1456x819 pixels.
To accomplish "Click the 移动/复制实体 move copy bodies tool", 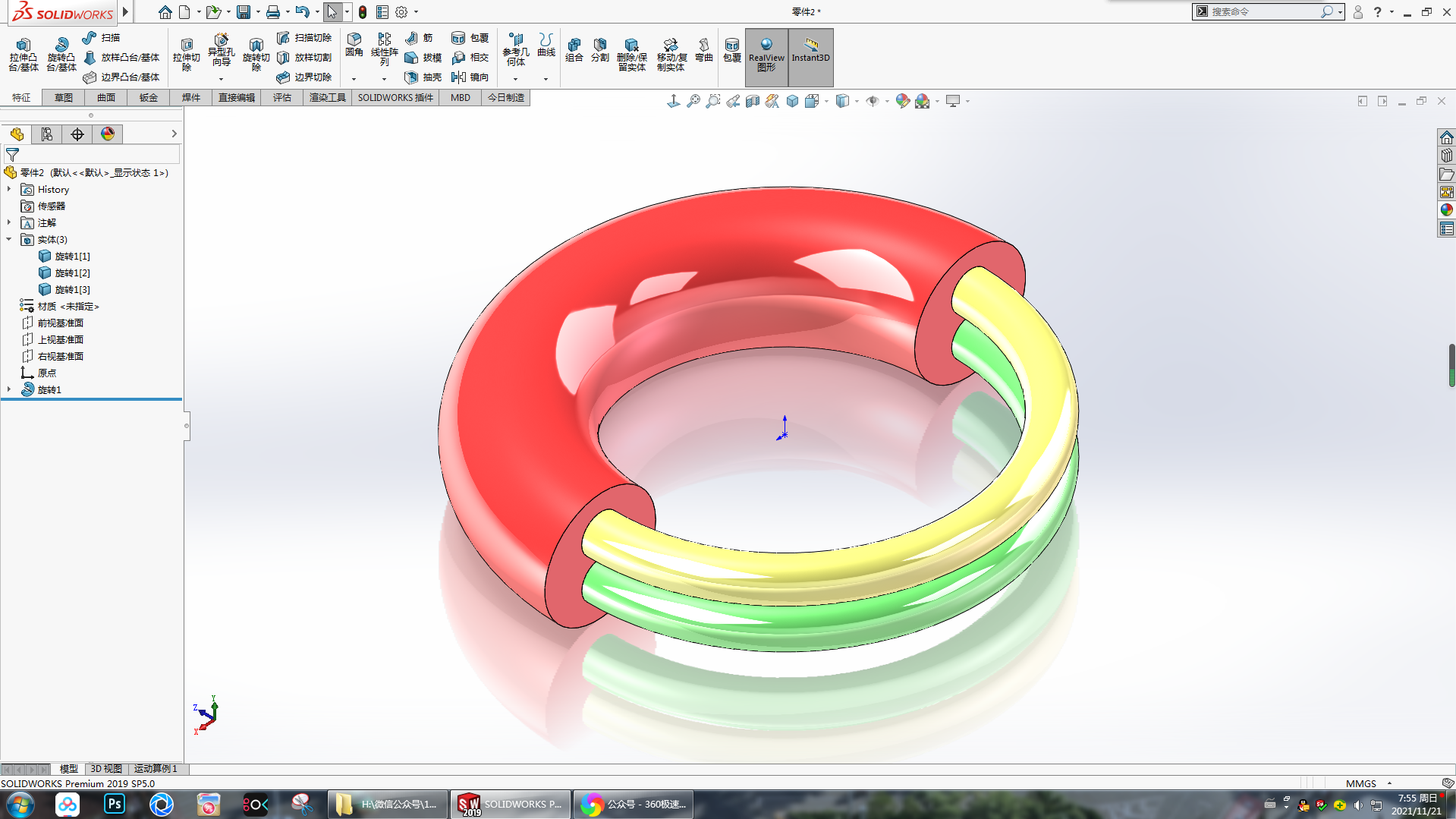I will pos(671,54).
